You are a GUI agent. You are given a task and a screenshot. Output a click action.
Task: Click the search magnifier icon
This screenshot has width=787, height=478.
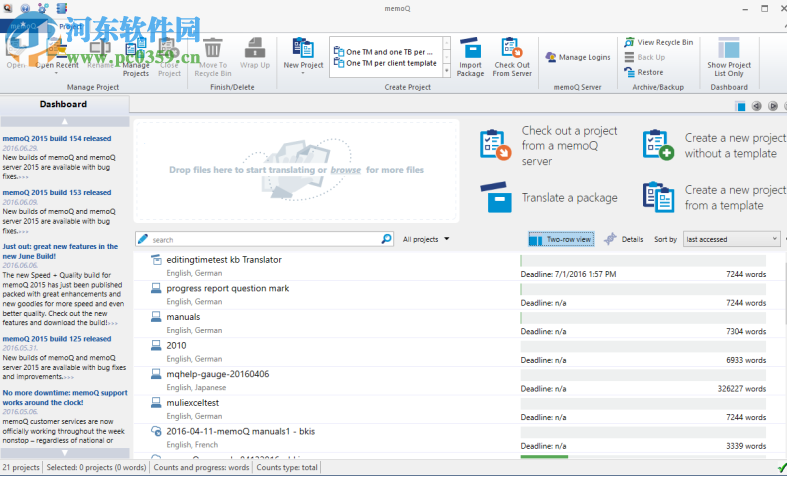click(x=386, y=239)
